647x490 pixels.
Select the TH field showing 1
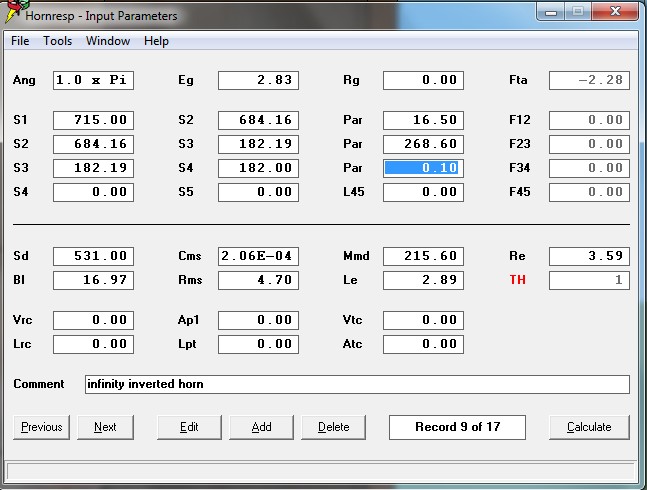click(x=589, y=280)
